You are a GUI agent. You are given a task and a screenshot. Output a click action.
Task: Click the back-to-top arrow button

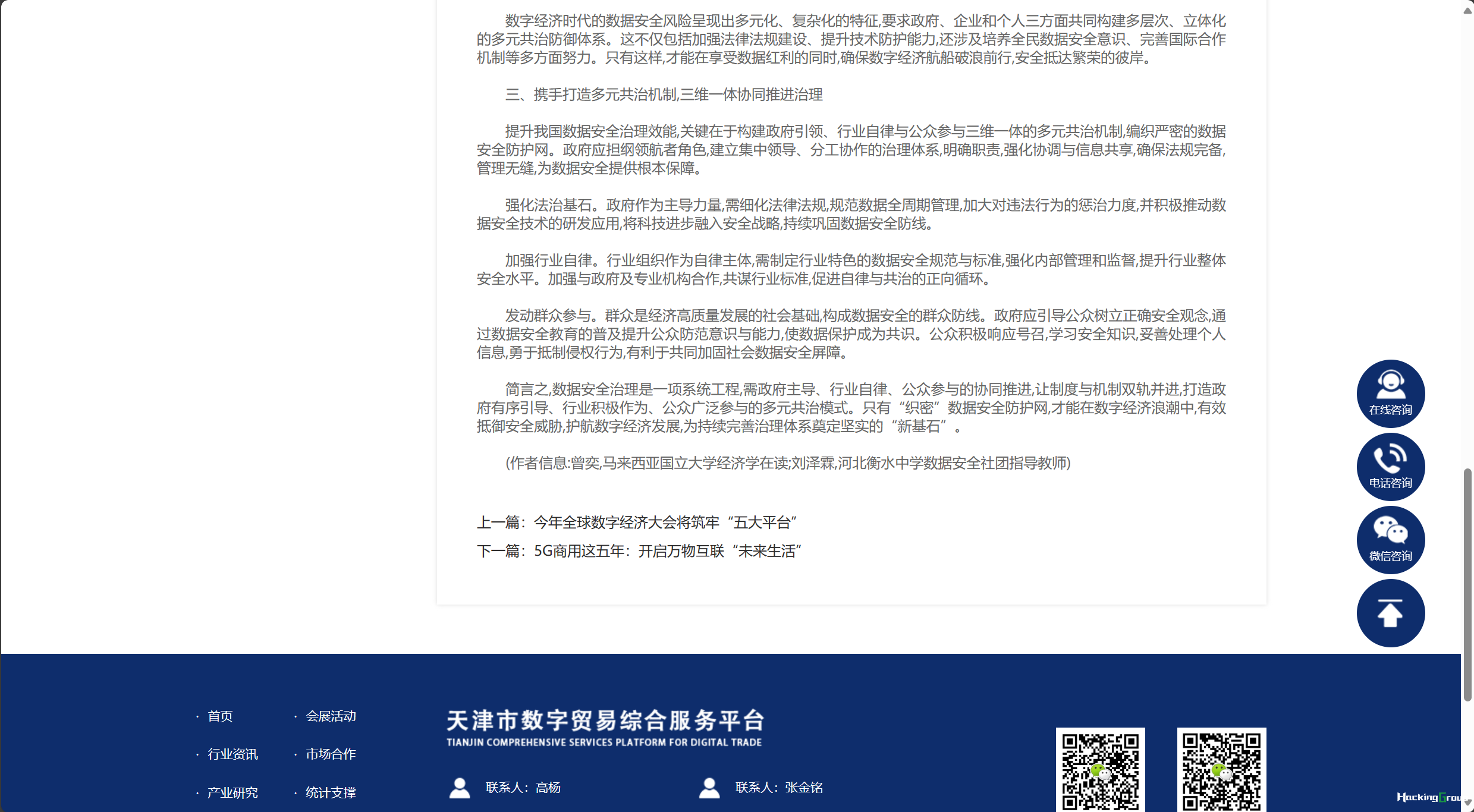pos(1390,613)
